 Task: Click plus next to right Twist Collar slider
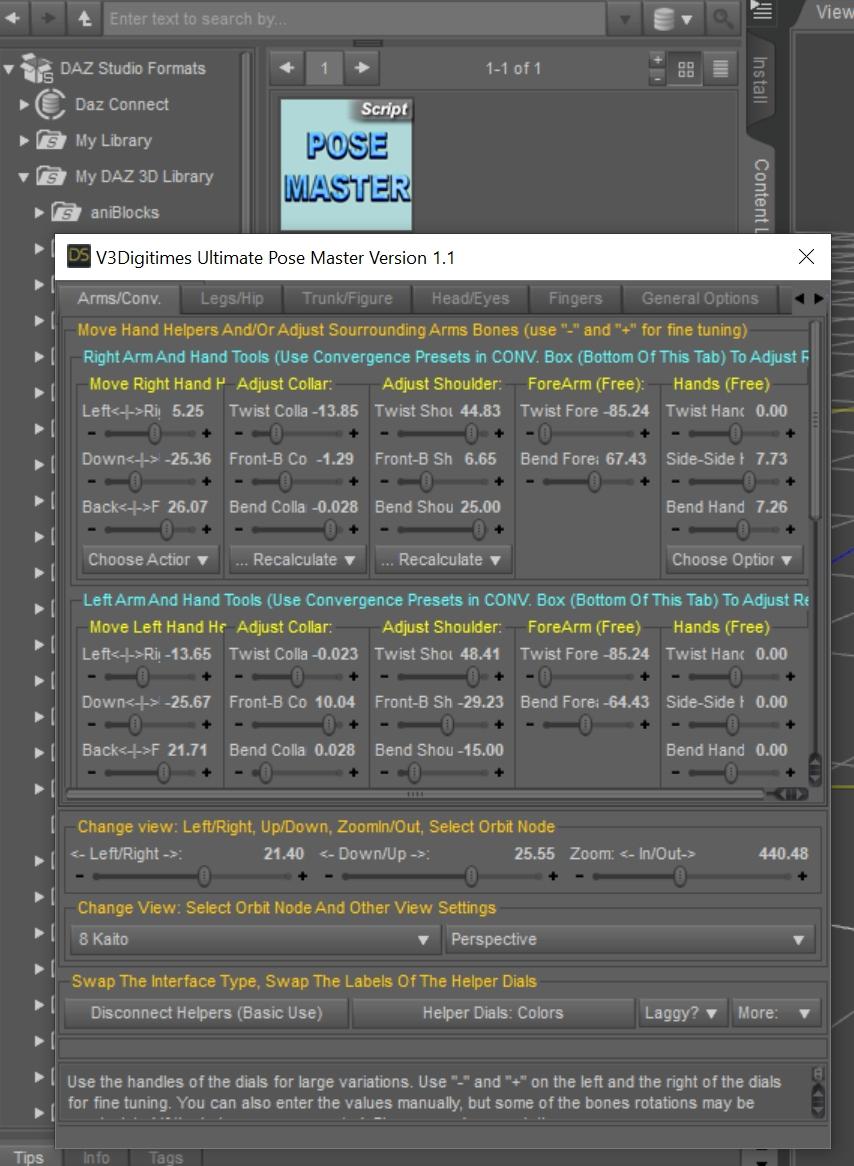(x=354, y=434)
